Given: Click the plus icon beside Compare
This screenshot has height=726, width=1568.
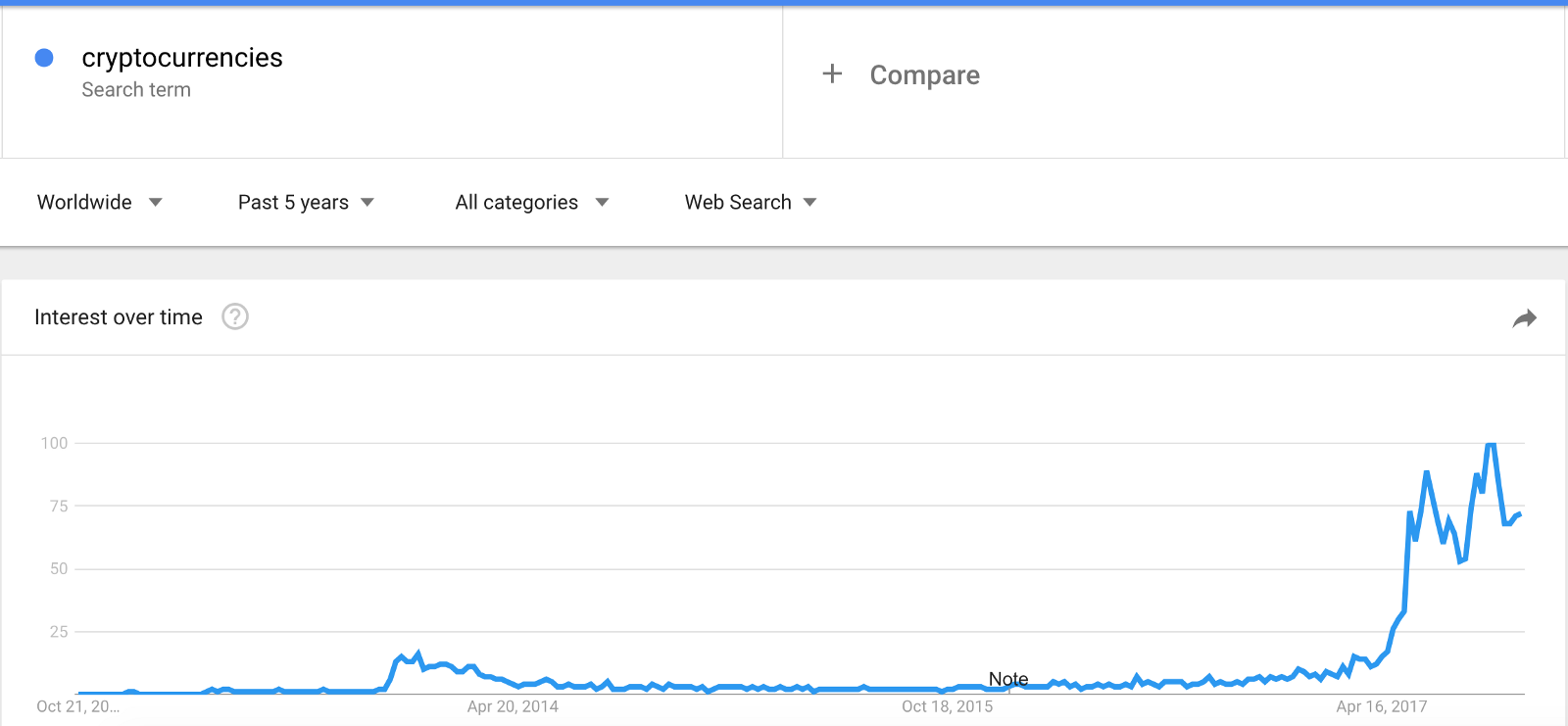Looking at the screenshot, I should (832, 73).
